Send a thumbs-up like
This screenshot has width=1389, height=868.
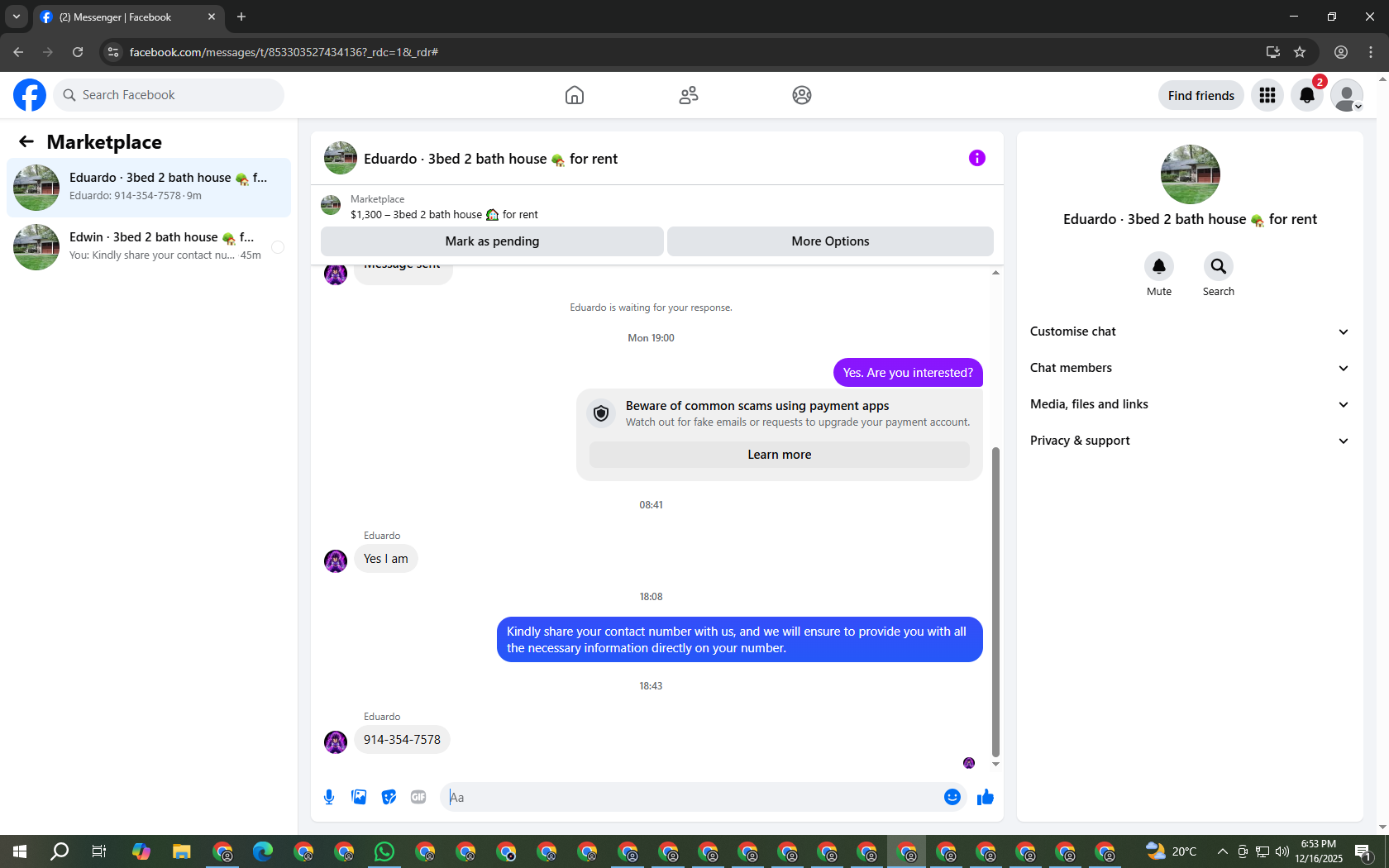986,797
